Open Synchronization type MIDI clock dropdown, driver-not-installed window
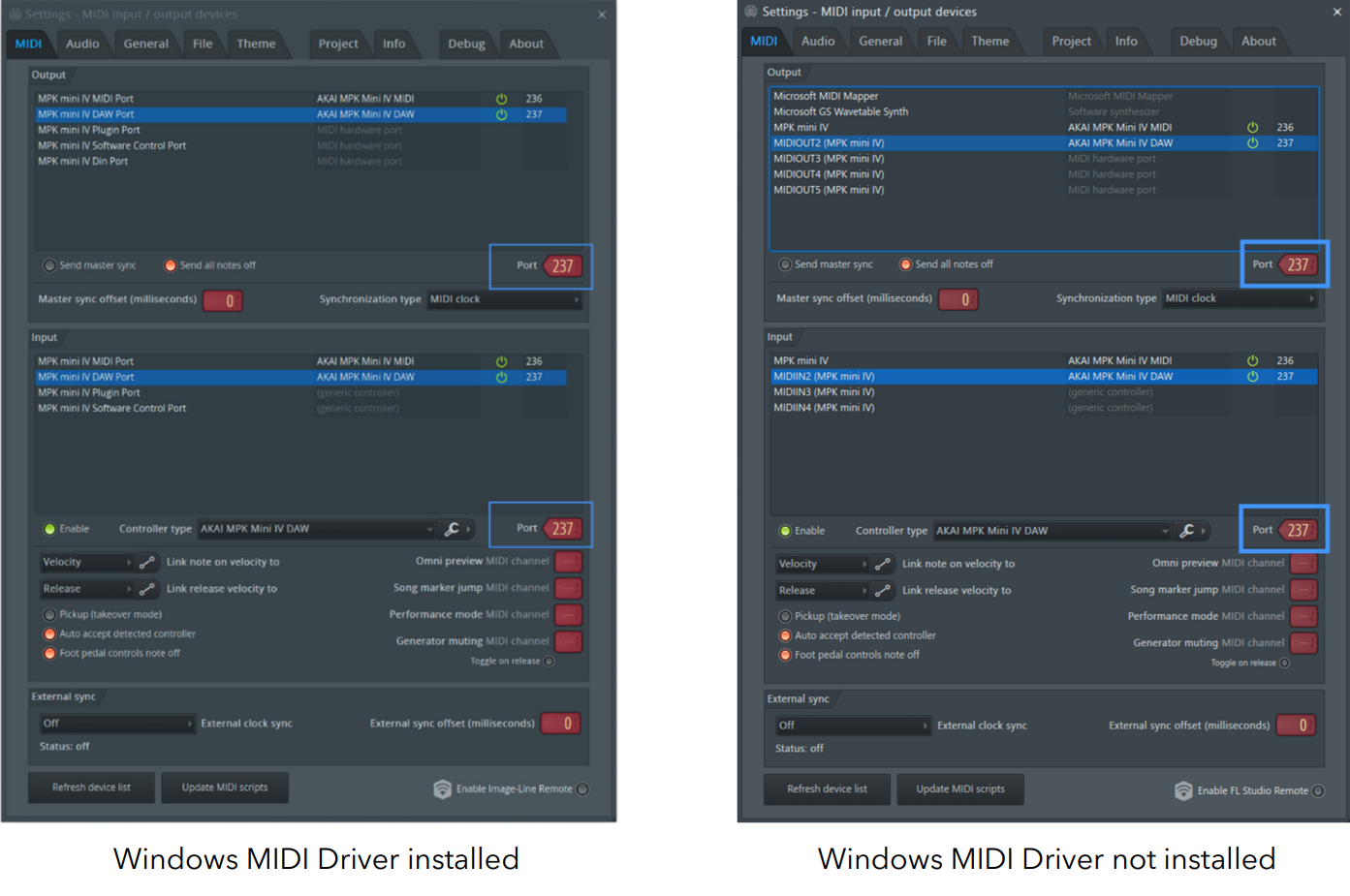The height and width of the screenshot is (896, 1350). click(1240, 298)
